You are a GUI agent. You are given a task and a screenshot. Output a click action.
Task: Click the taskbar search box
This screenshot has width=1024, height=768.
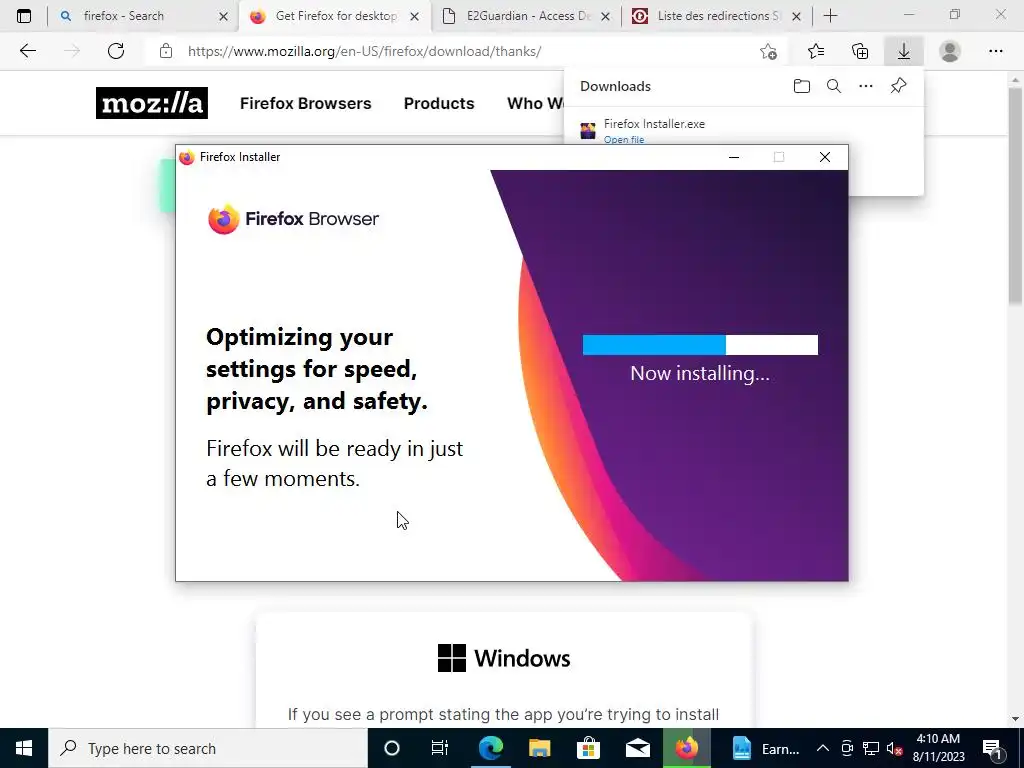point(208,748)
